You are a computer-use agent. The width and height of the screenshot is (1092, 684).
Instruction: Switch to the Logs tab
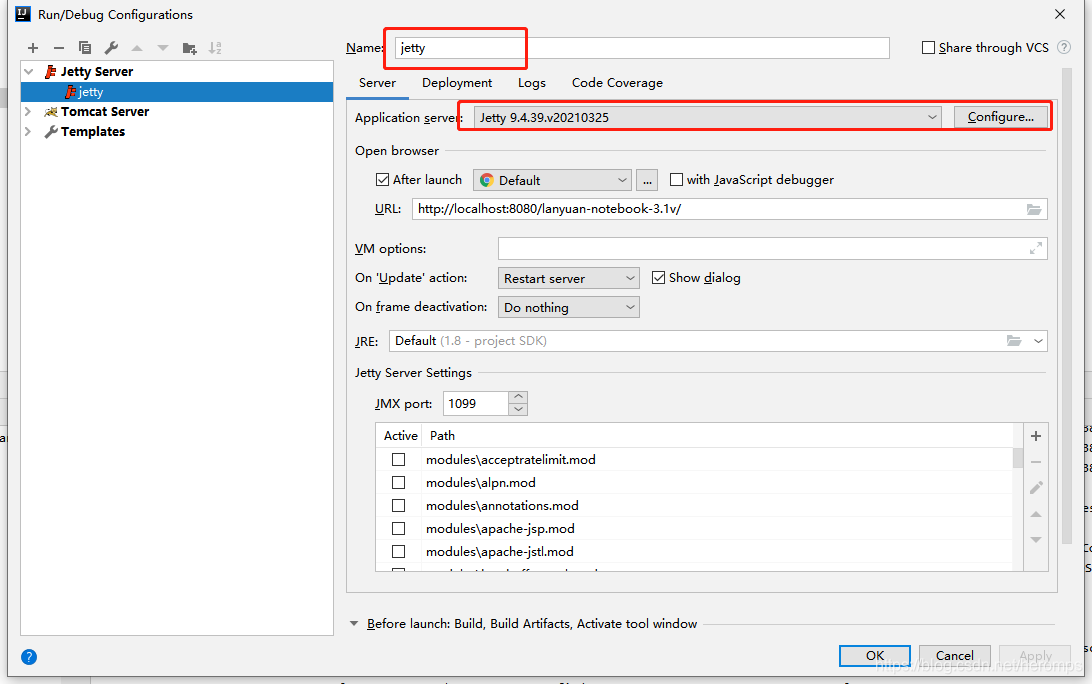coord(532,83)
